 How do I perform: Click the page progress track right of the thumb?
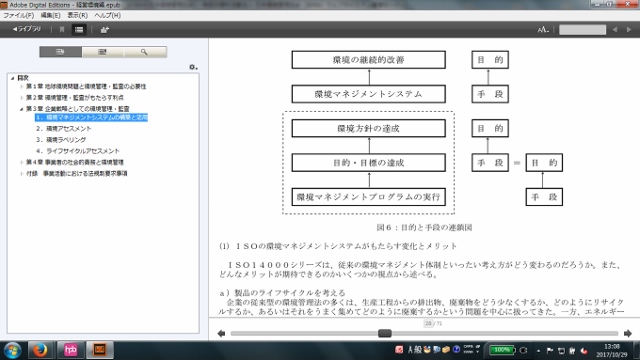point(505,333)
